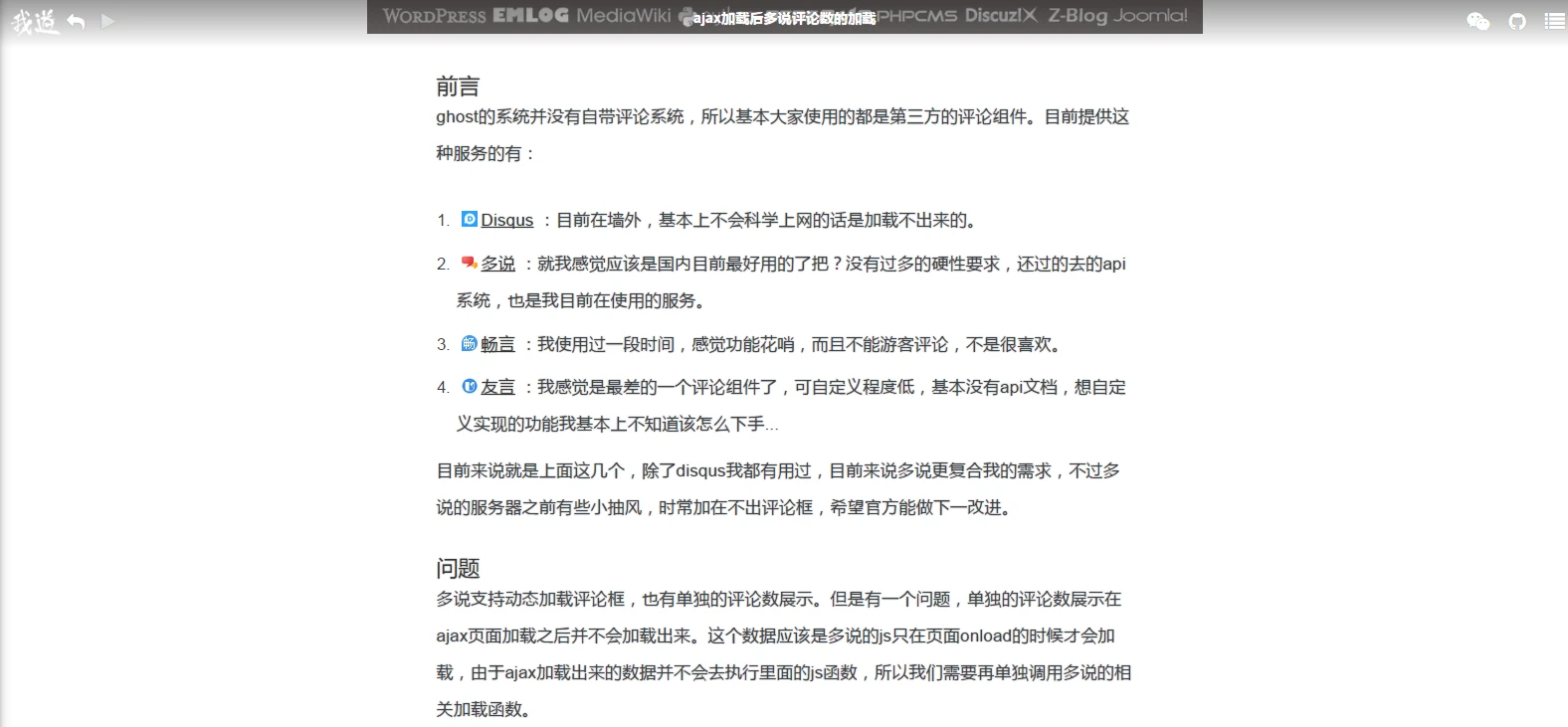Follow the 畅言 link

(497, 344)
